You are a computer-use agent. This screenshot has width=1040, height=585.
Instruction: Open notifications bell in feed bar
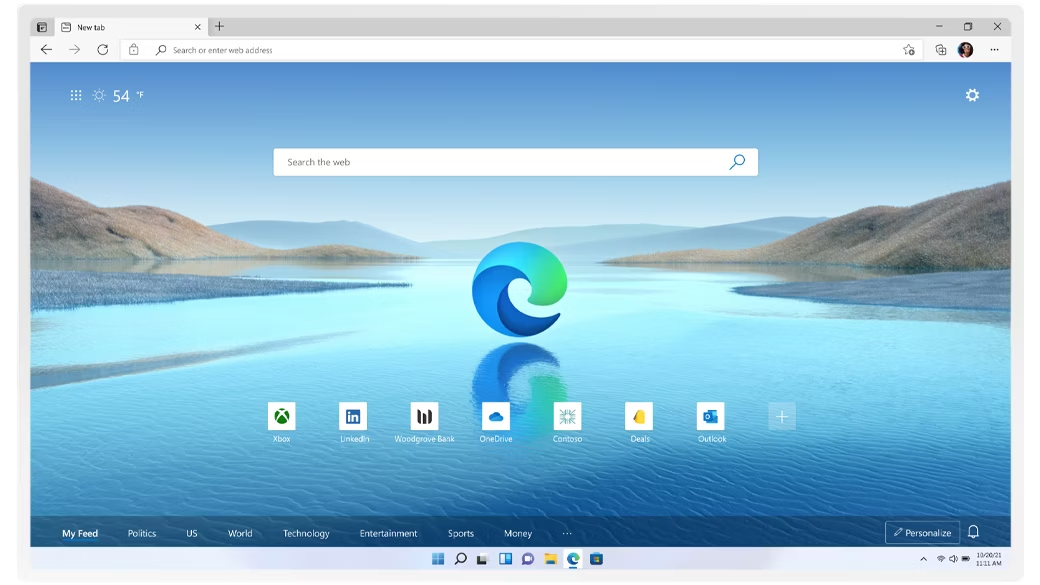click(x=973, y=532)
